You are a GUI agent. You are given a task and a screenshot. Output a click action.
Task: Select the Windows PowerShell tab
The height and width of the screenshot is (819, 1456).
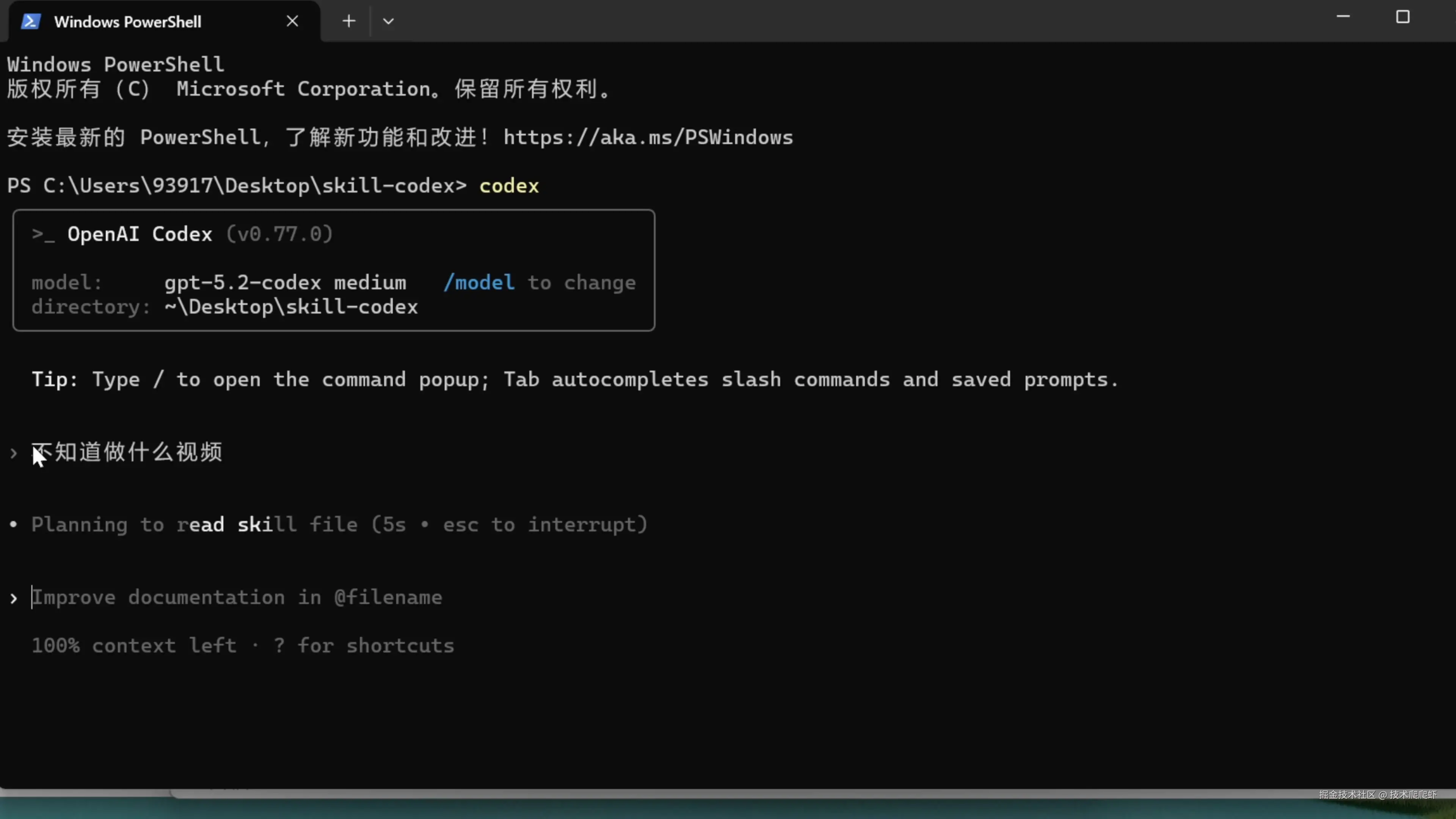pos(128,22)
